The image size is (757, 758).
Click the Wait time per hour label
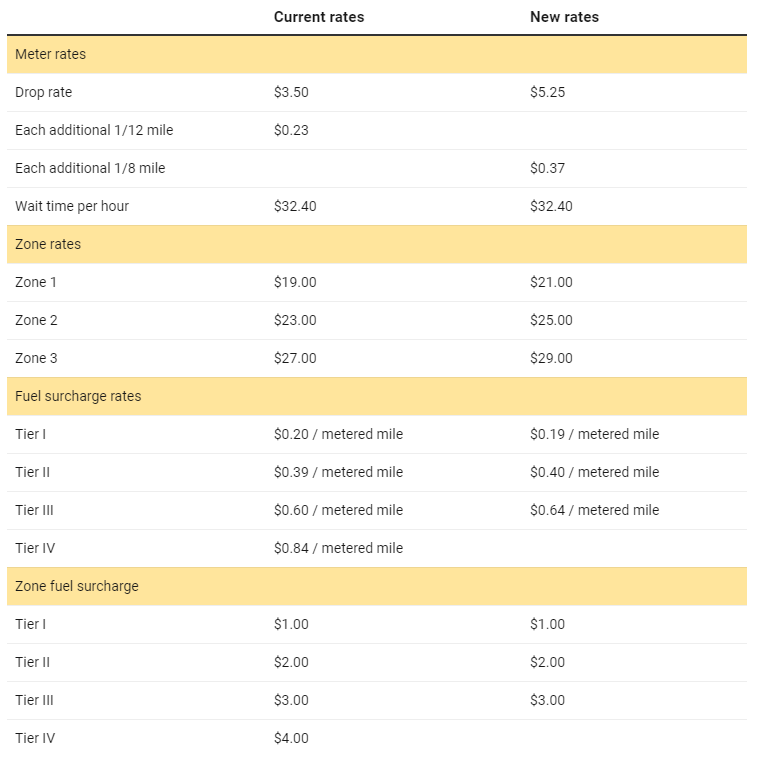(72, 206)
